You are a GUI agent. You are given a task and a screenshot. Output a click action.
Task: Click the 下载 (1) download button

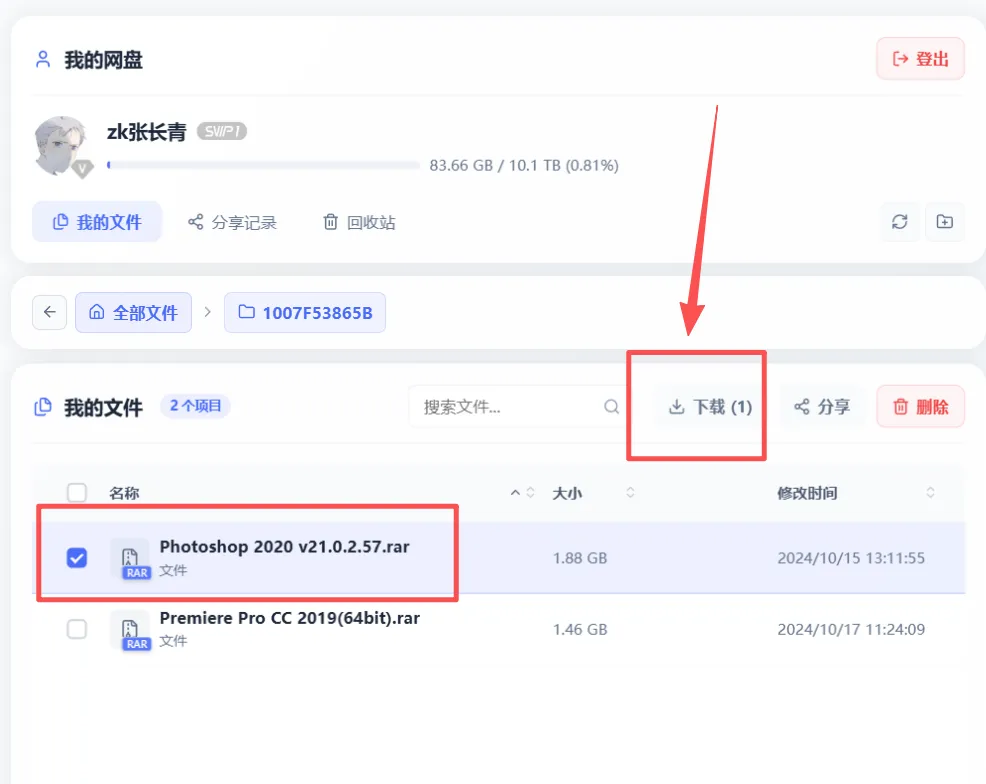point(710,407)
